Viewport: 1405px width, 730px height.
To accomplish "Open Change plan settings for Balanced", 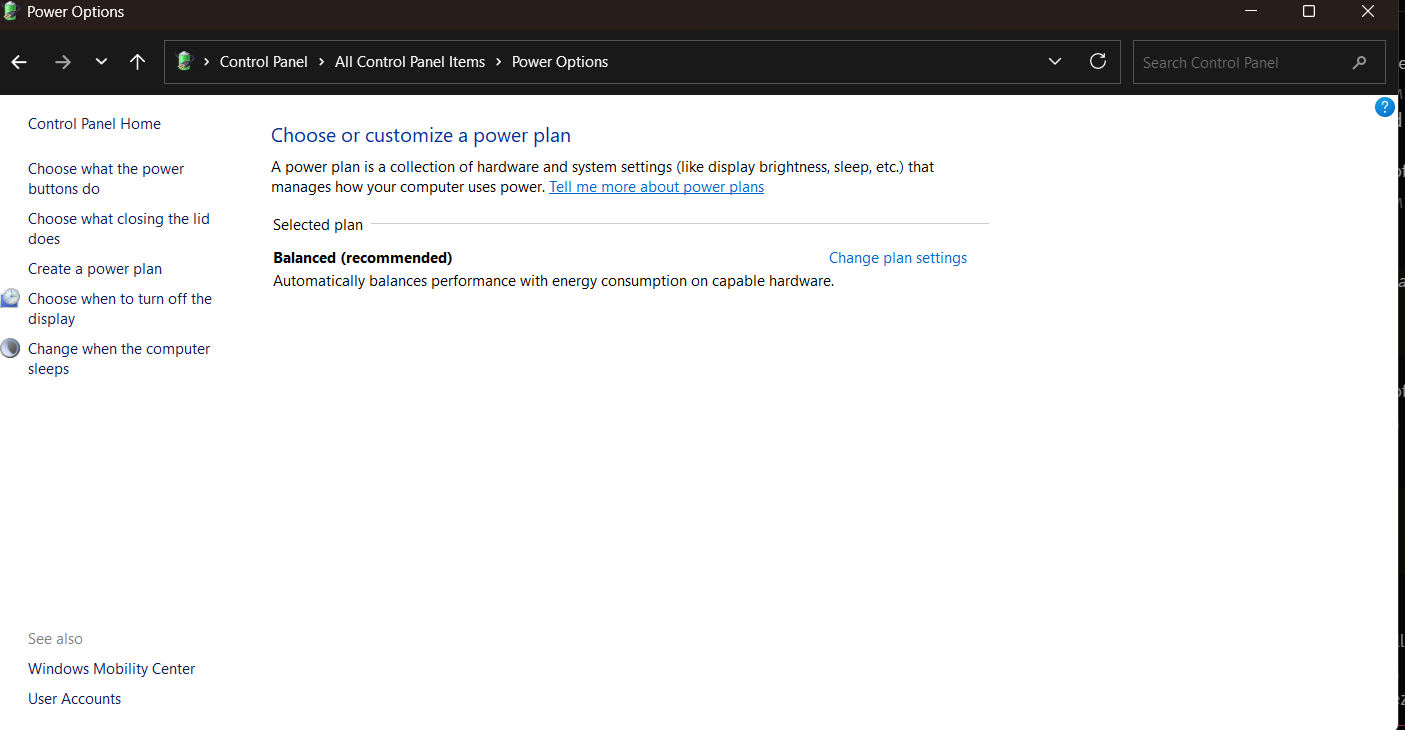I will (898, 258).
